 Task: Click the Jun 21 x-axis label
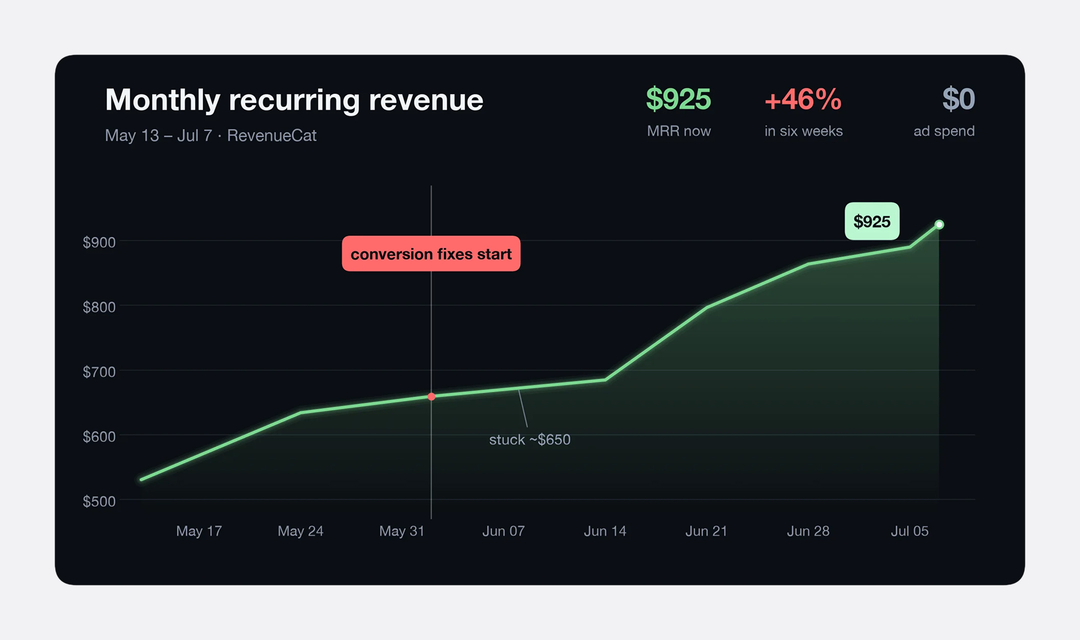707,531
